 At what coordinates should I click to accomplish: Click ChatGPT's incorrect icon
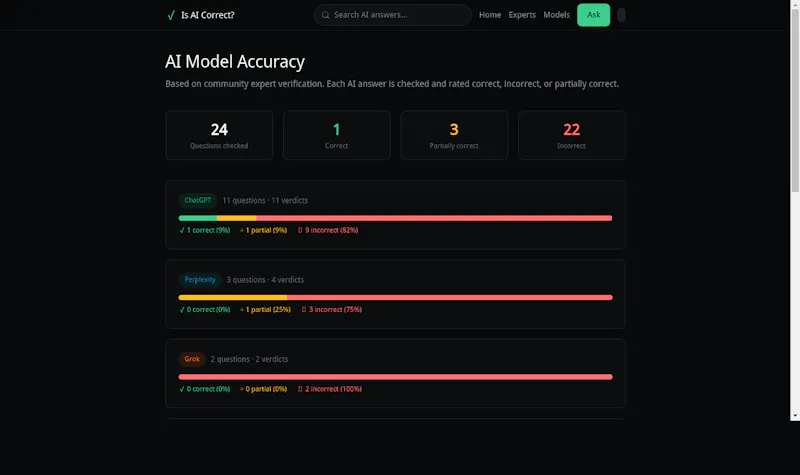[x=300, y=231]
